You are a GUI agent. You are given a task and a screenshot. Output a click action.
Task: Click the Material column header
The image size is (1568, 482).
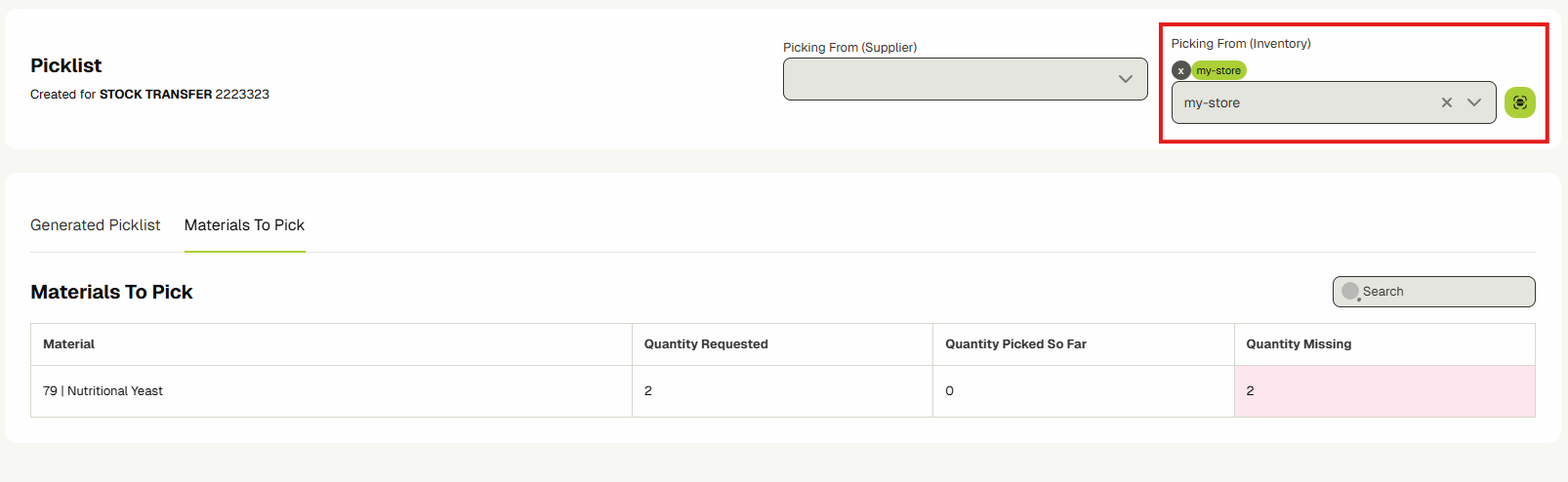pyautogui.click(x=69, y=344)
